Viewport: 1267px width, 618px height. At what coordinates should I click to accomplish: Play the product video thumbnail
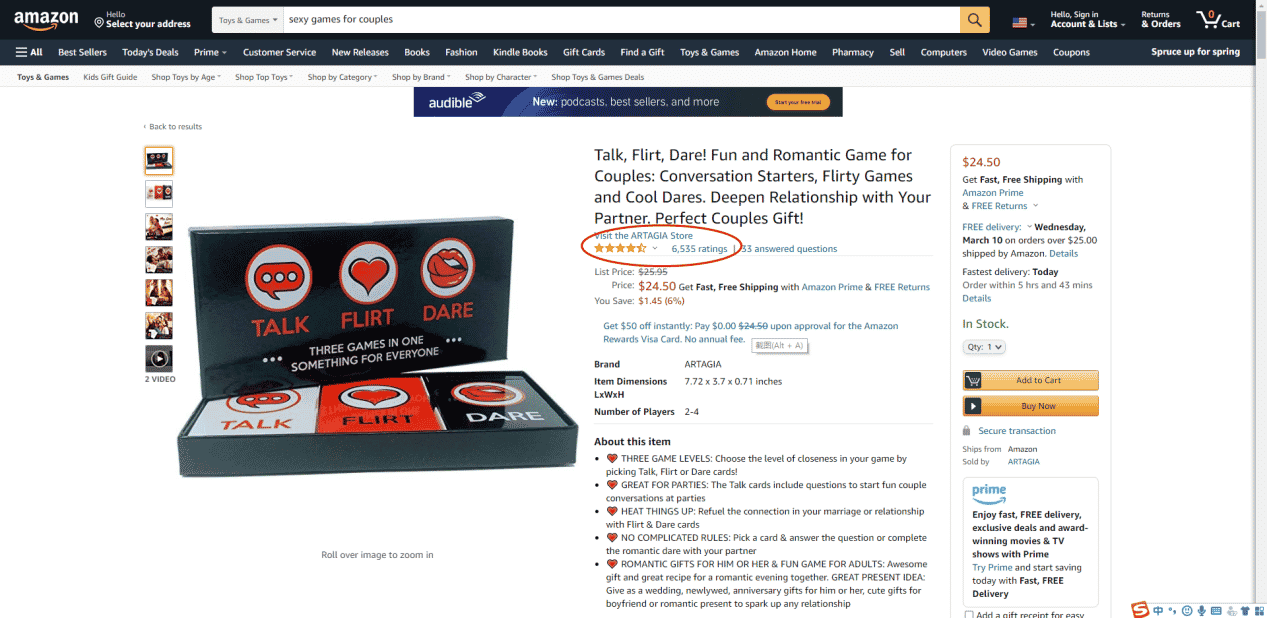tap(159, 358)
